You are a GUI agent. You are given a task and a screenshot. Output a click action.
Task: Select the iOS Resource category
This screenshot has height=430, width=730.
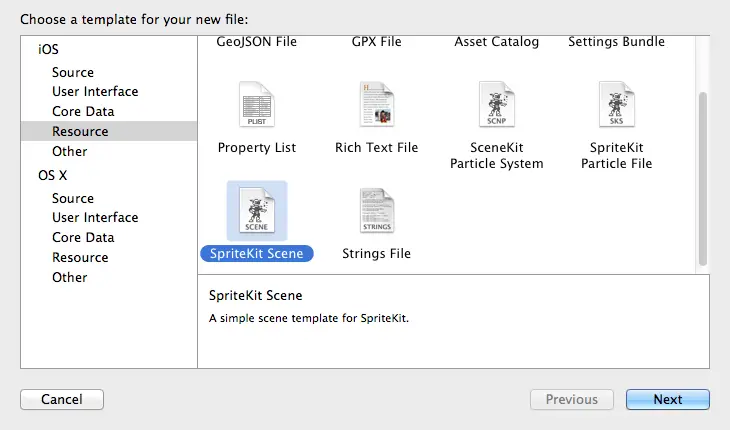(x=80, y=131)
